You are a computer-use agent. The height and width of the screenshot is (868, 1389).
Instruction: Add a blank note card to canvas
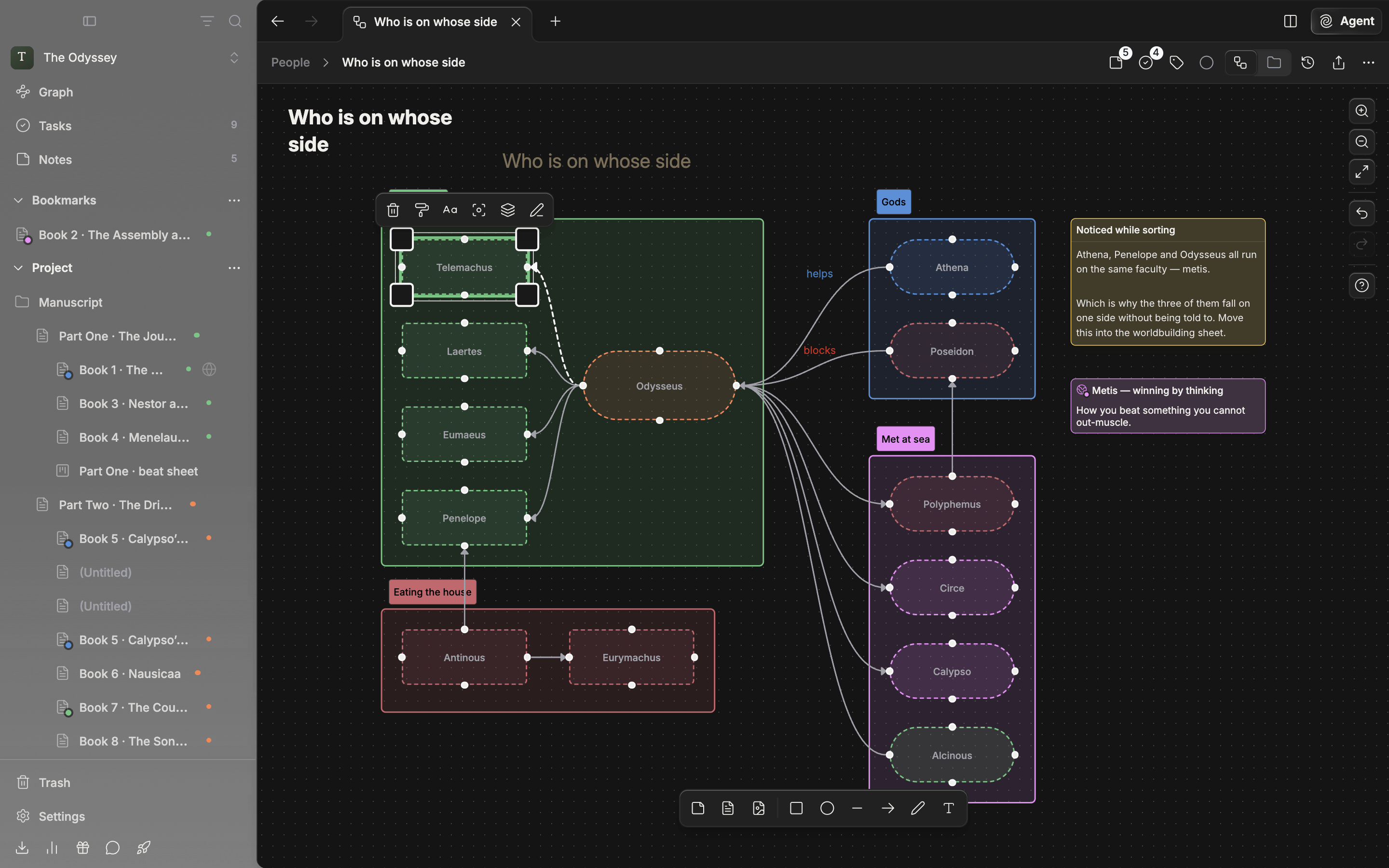point(698,808)
